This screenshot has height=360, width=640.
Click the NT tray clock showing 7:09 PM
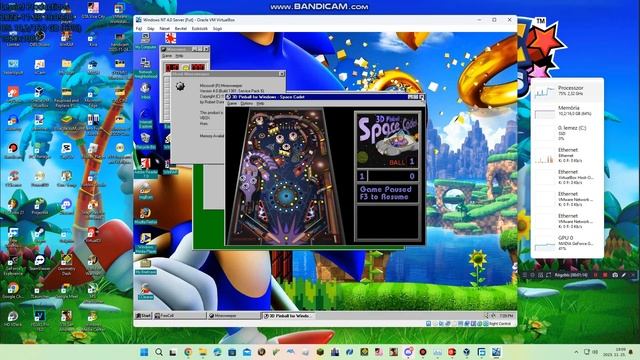[x=506, y=316]
